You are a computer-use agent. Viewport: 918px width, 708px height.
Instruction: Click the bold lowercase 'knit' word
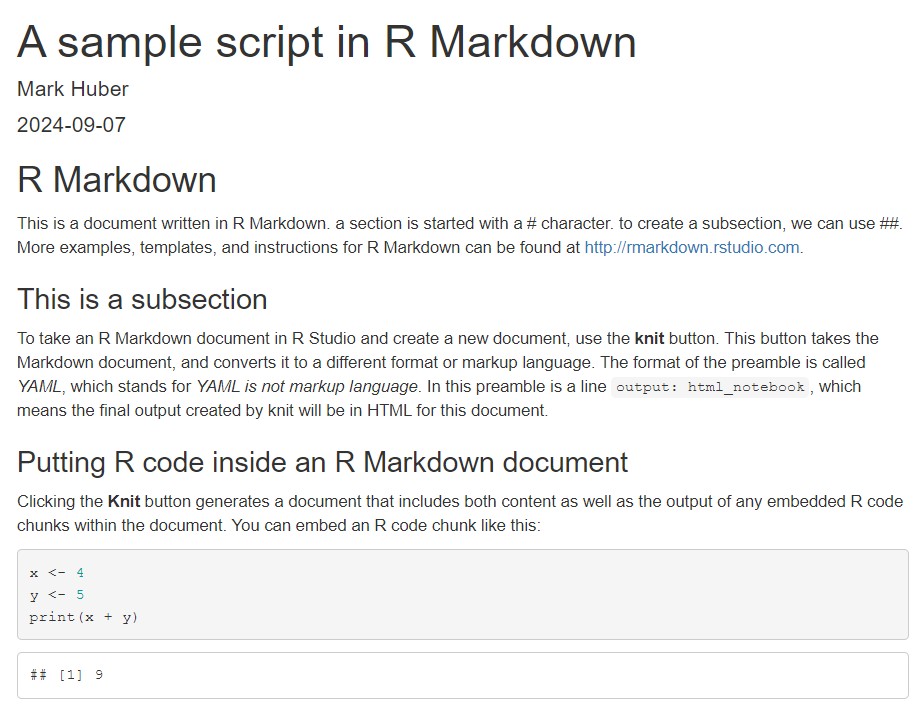pos(649,338)
